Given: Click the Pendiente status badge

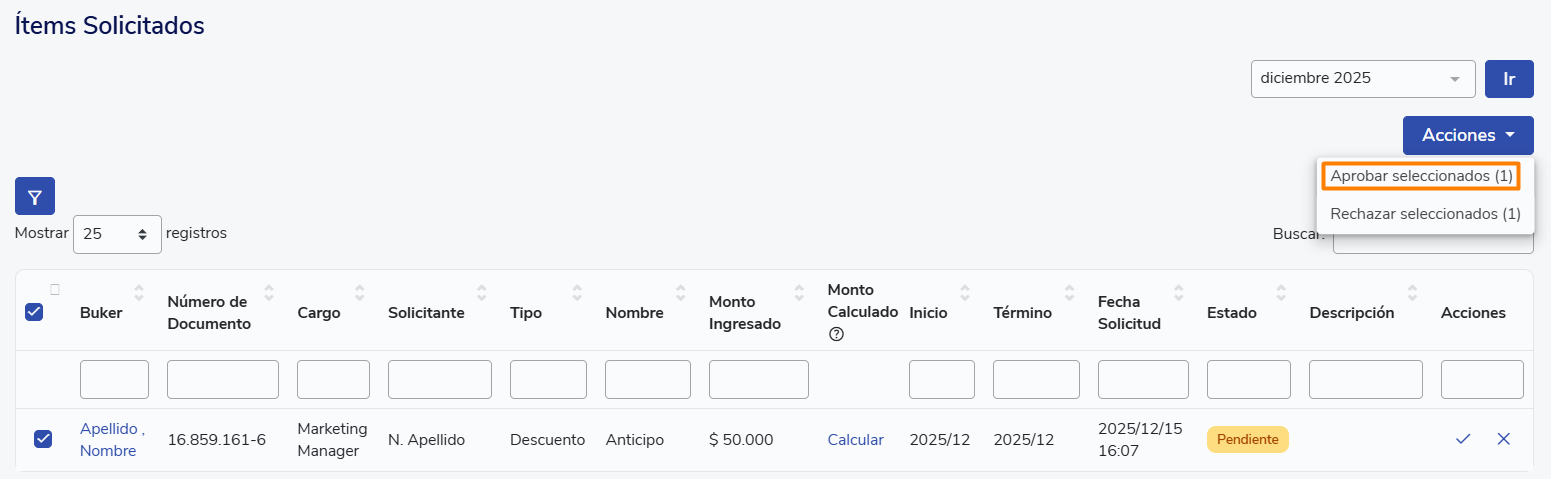Looking at the screenshot, I should (1247, 440).
